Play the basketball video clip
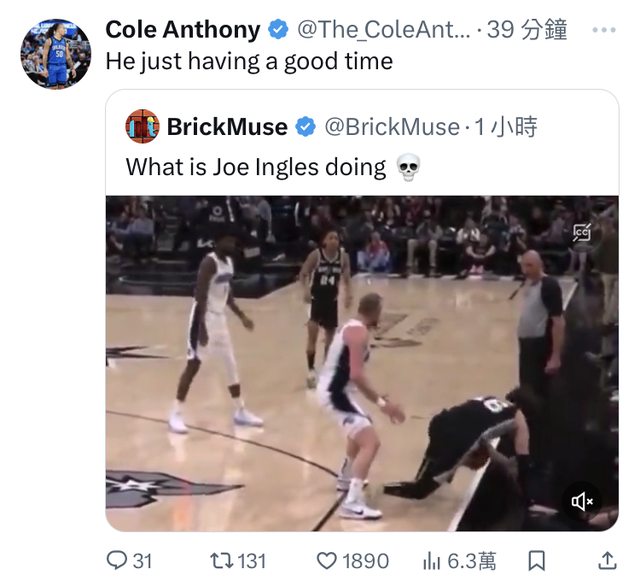 [361, 363]
